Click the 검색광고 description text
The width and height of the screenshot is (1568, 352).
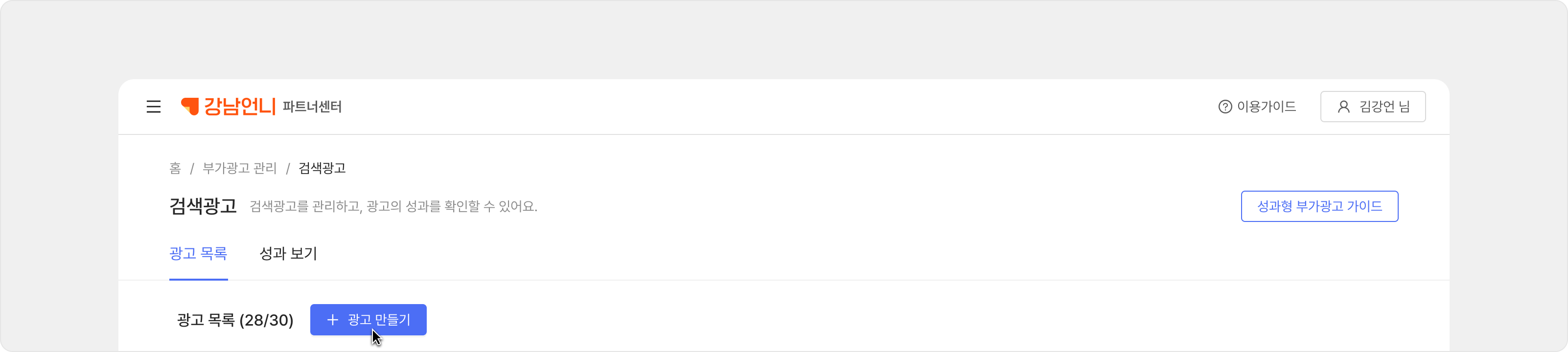coord(393,207)
